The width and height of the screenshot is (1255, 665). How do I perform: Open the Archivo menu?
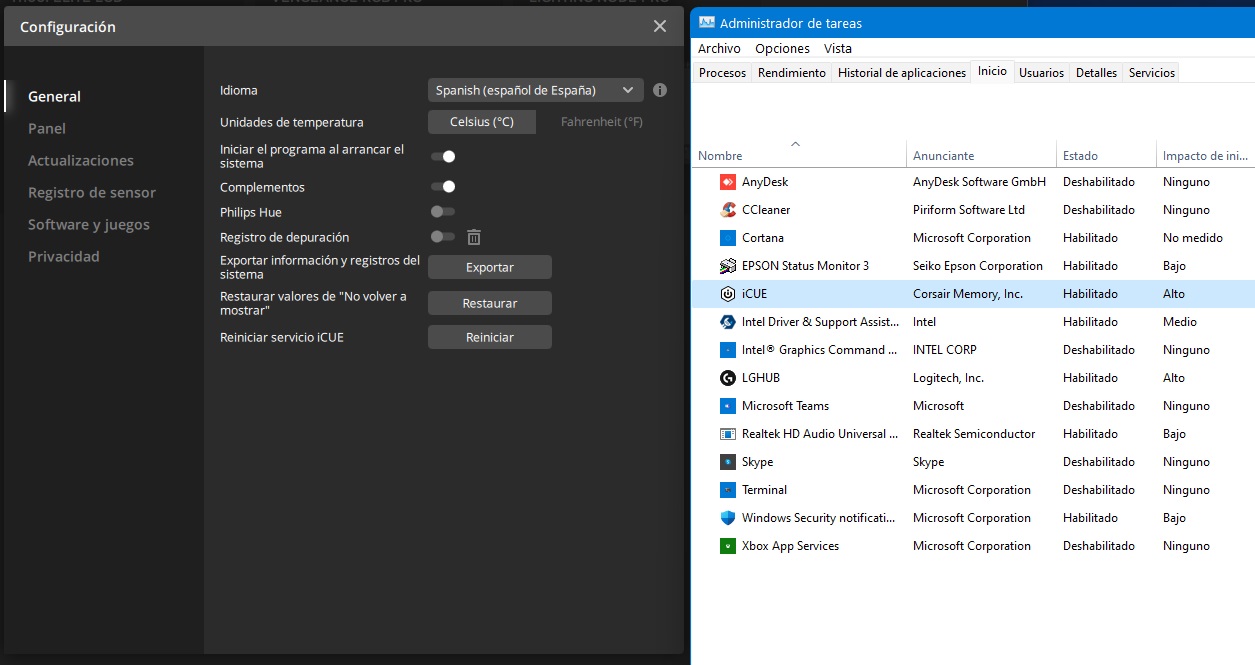719,48
